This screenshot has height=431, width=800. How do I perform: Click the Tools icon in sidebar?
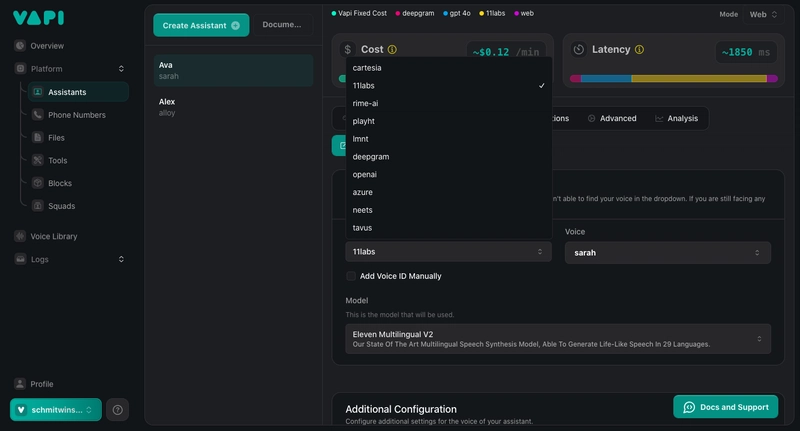pyautogui.click(x=38, y=160)
